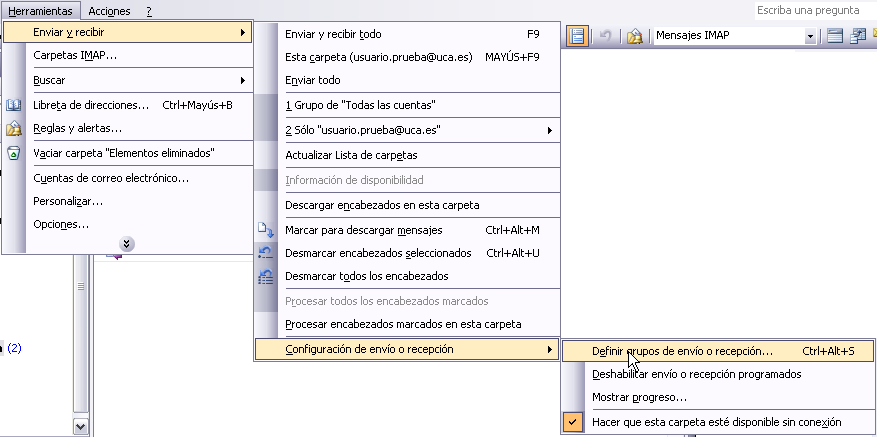The height and width of the screenshot is (437, 878).
Task: Click the scrollbar down arrow at bottom
Action: click(x=81, y=426)
